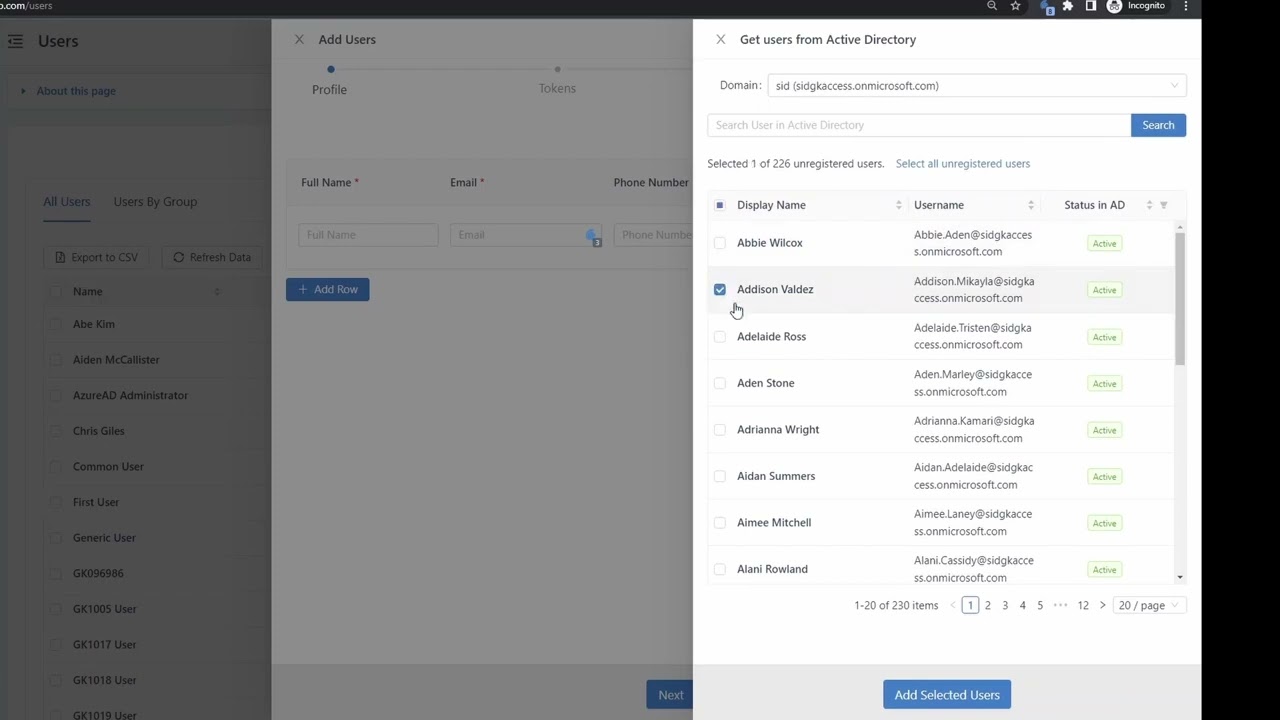Viewport: 1280px width, 720px height.
Task: Tick the Aden Stone checkbox
Action: 720,383
